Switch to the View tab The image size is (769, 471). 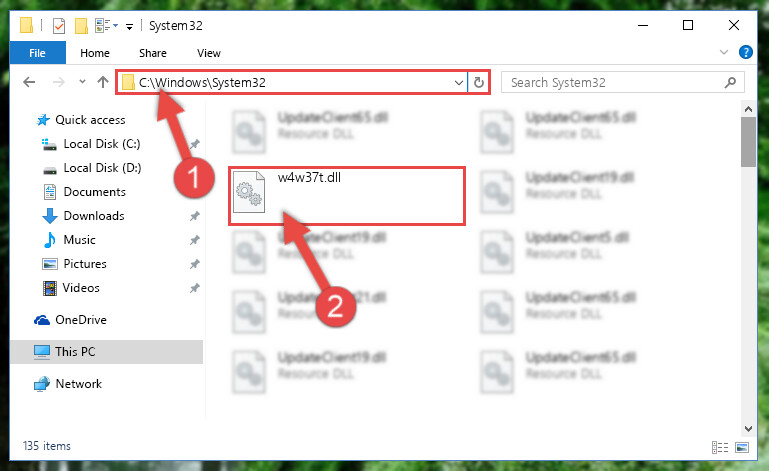[x=209, y=53]
